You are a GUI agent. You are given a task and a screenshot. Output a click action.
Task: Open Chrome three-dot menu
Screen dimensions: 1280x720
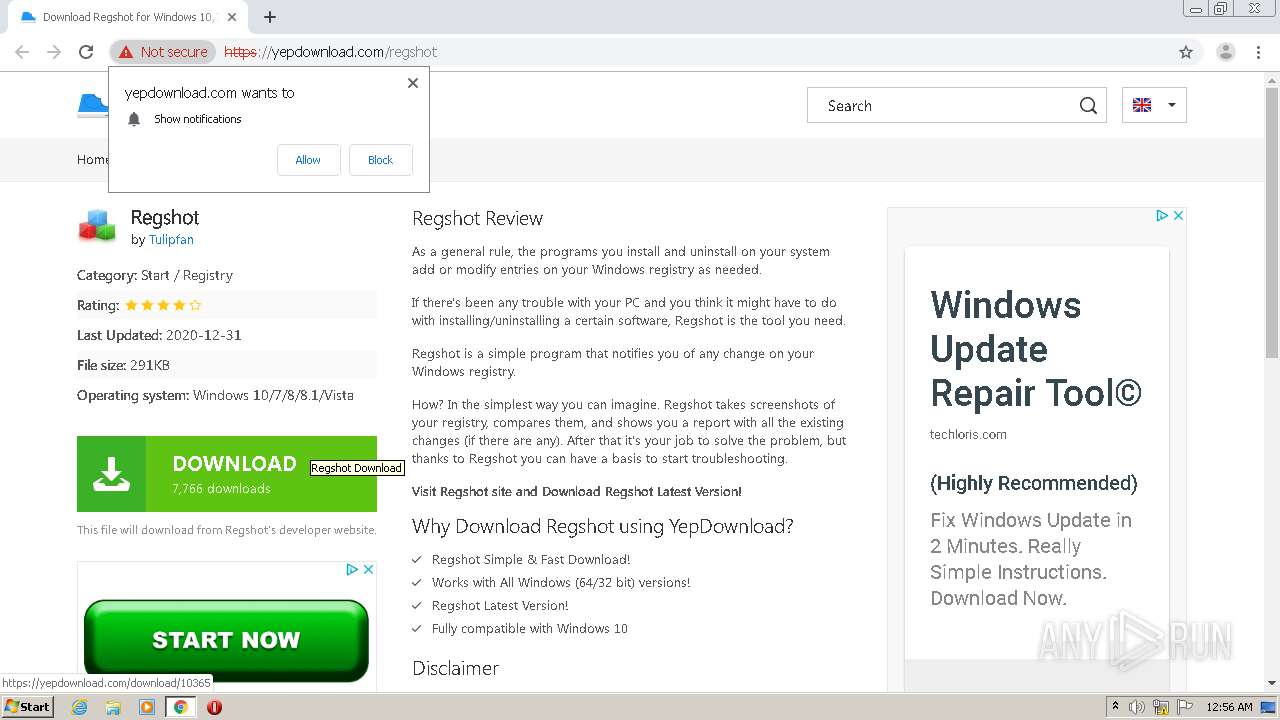tap(1258, 52)
